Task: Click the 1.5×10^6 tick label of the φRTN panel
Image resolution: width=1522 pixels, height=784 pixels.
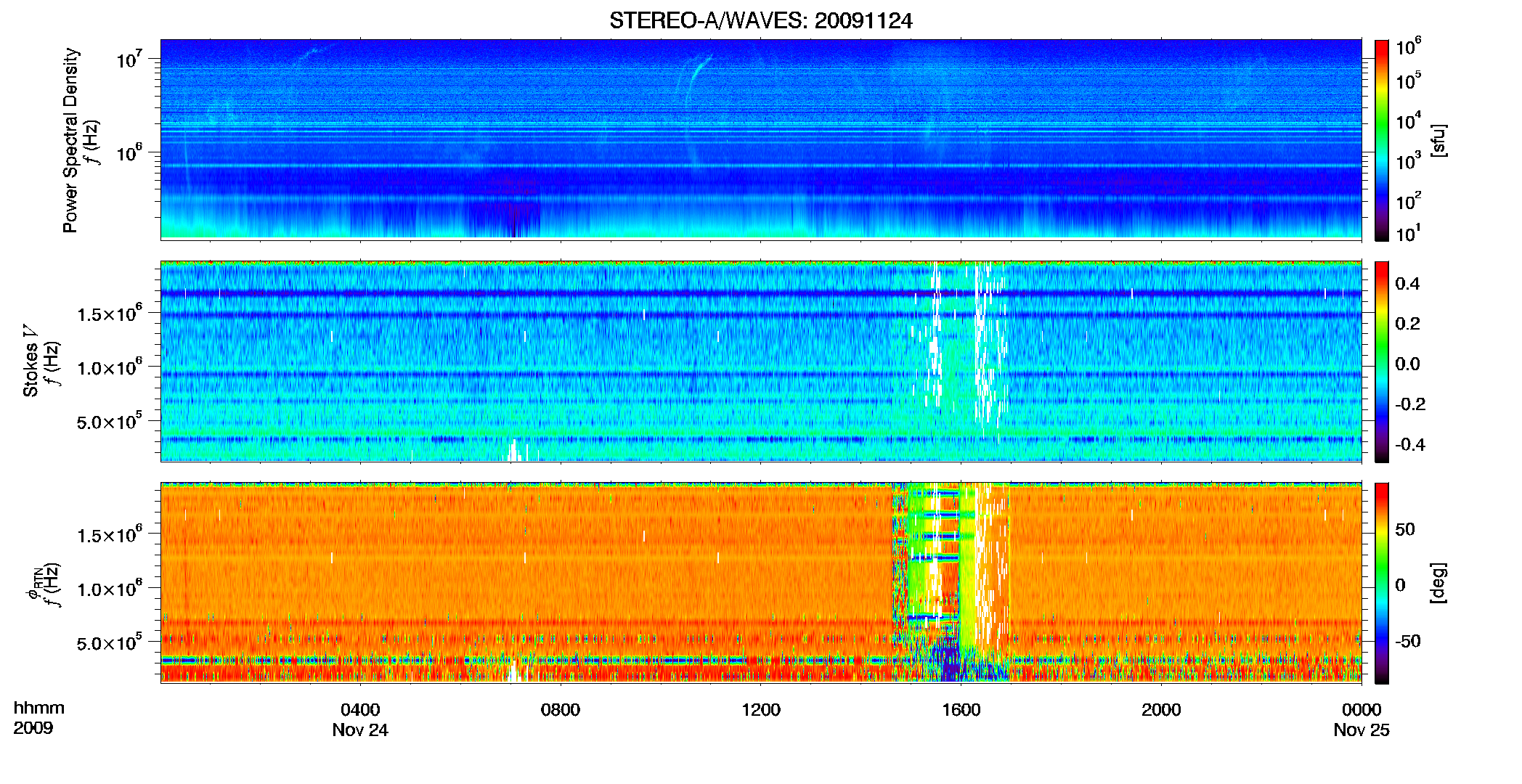Action: [110, 534]
